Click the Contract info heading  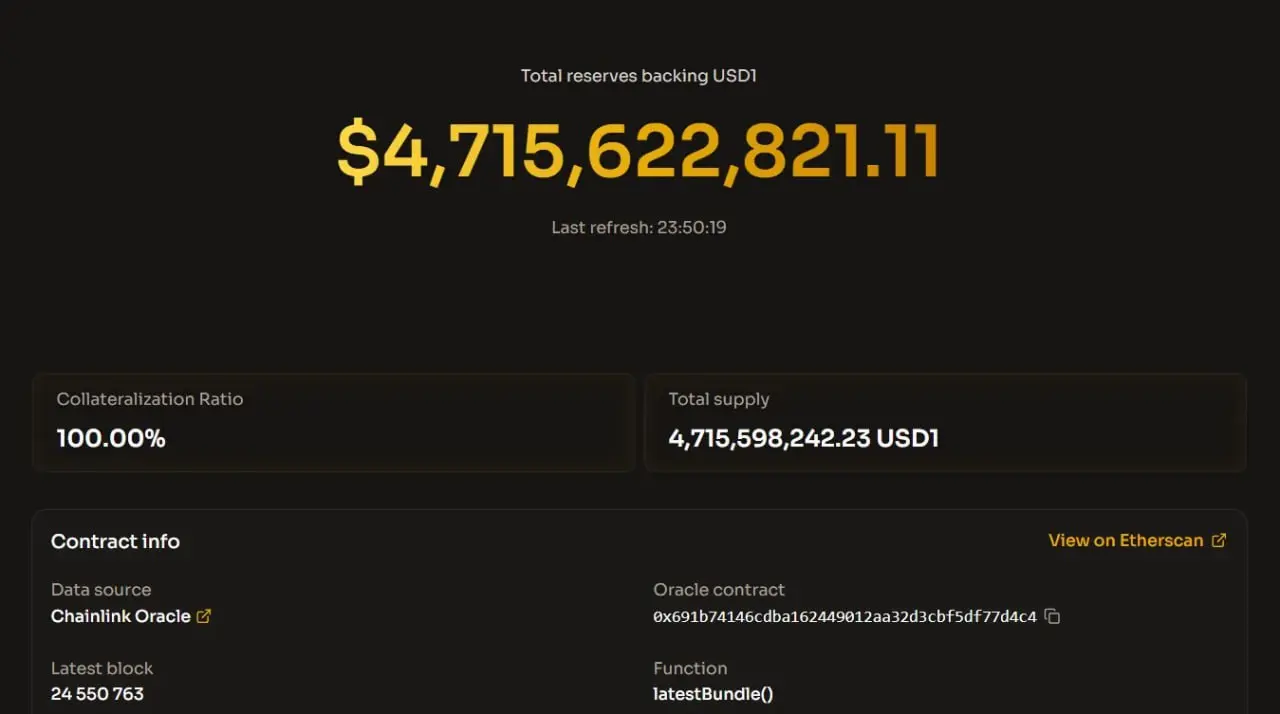tap(115, 541)
